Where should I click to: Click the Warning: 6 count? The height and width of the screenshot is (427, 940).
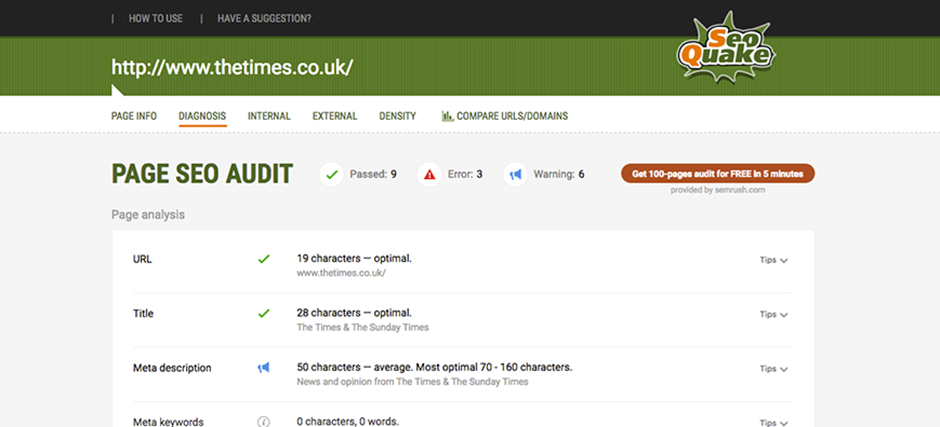pos(559,175)
